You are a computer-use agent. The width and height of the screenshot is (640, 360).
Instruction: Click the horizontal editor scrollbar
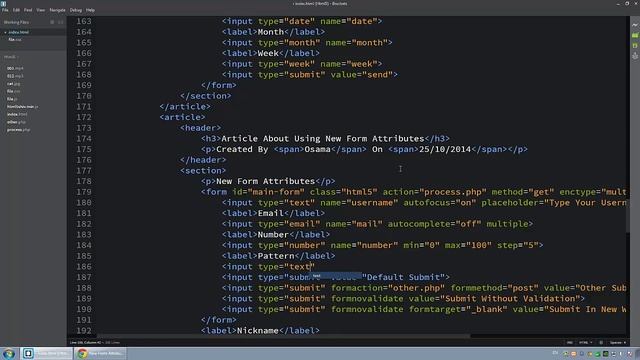point(284,336)
